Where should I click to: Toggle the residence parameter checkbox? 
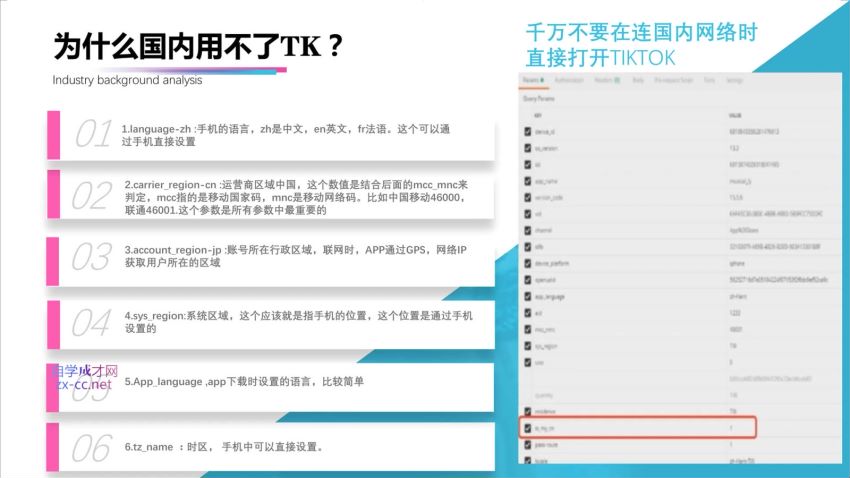point(527,411)
